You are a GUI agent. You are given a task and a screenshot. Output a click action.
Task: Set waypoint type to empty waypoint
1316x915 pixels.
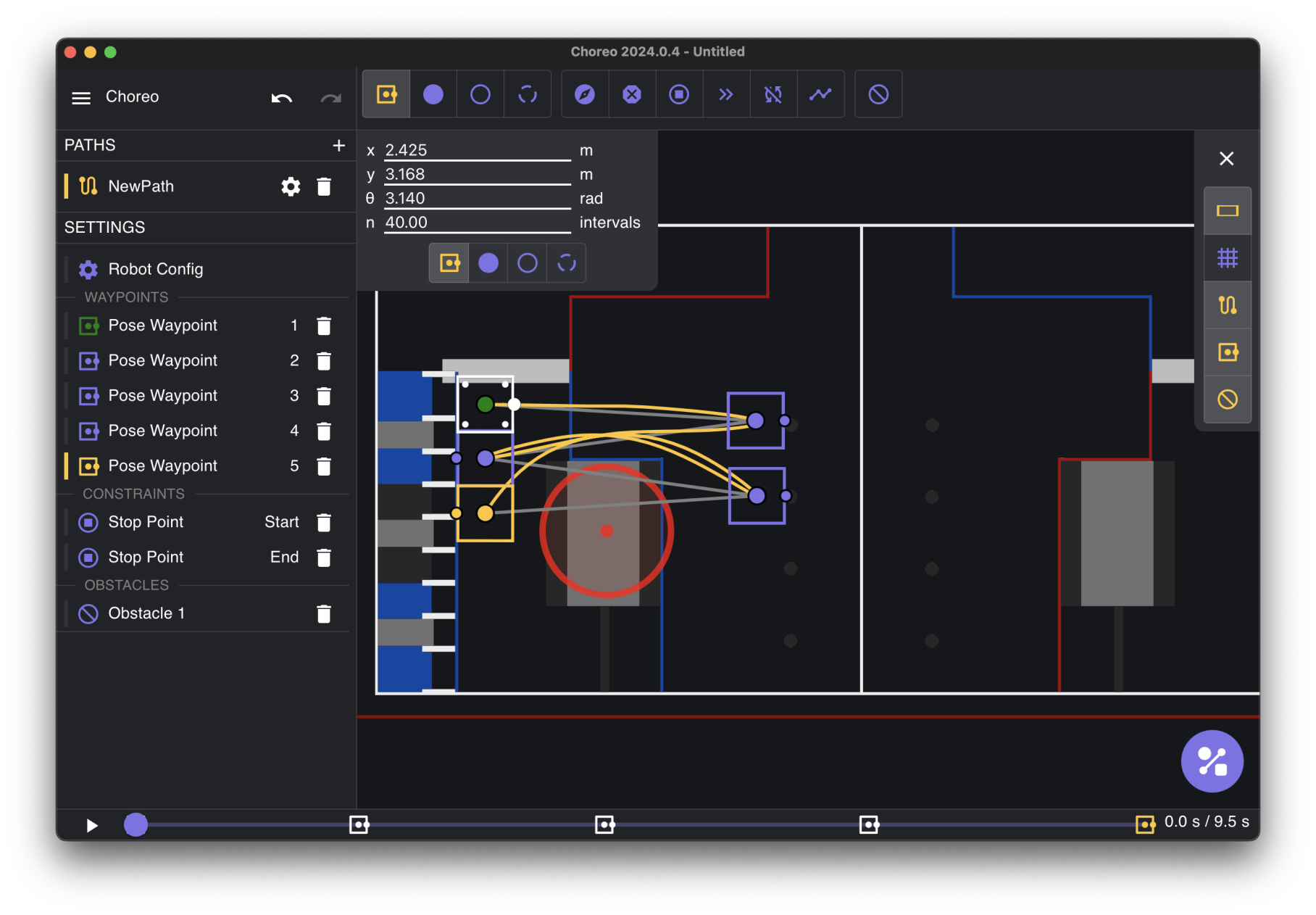528,262
